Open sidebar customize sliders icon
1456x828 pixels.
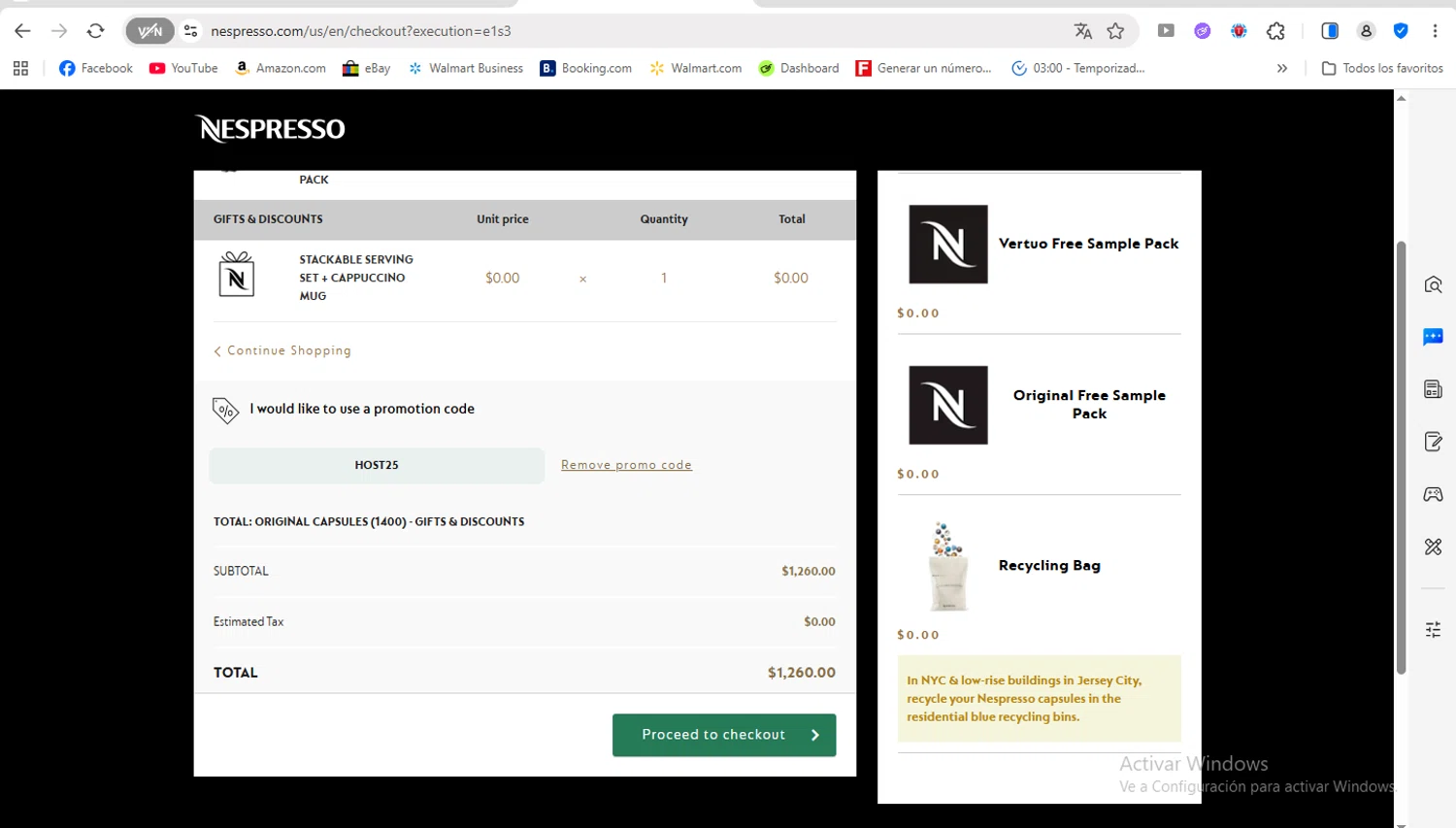(1433, 629)
